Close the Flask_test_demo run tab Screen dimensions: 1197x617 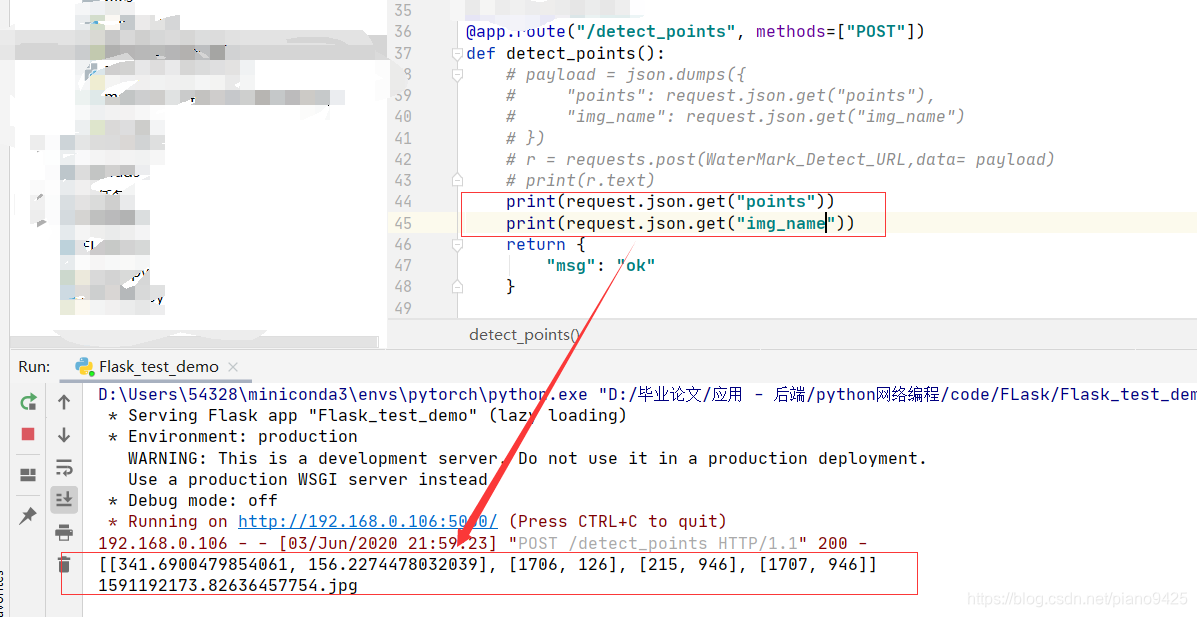tap(233, 367)
